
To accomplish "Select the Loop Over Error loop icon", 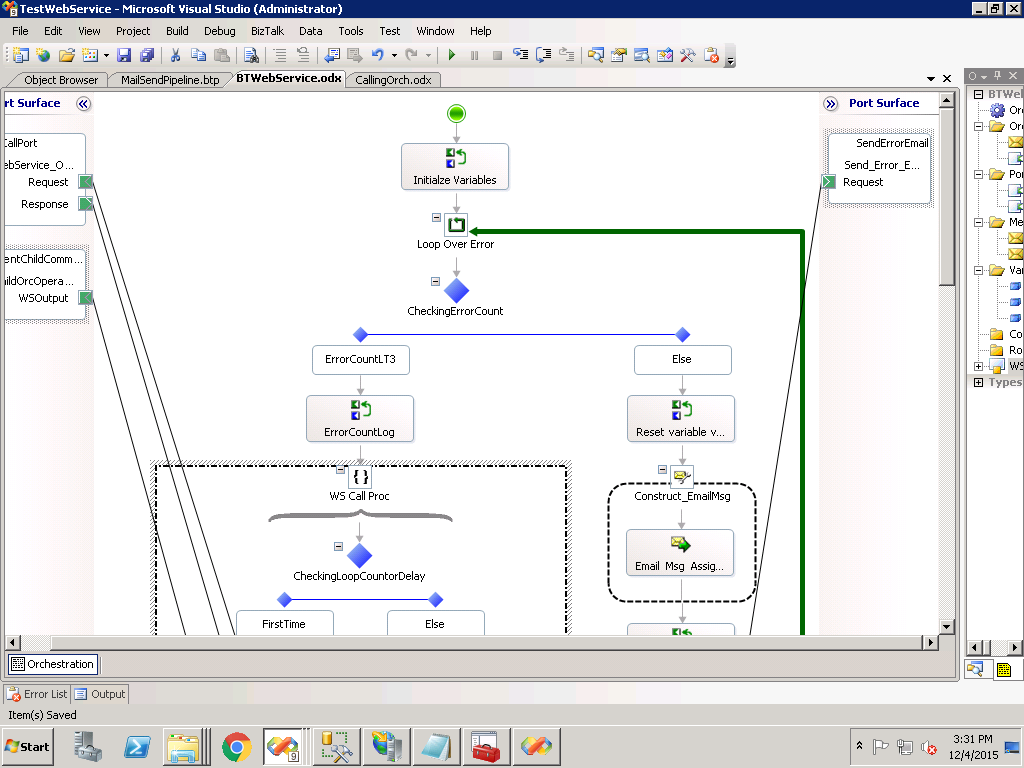I will pos(456,225).
